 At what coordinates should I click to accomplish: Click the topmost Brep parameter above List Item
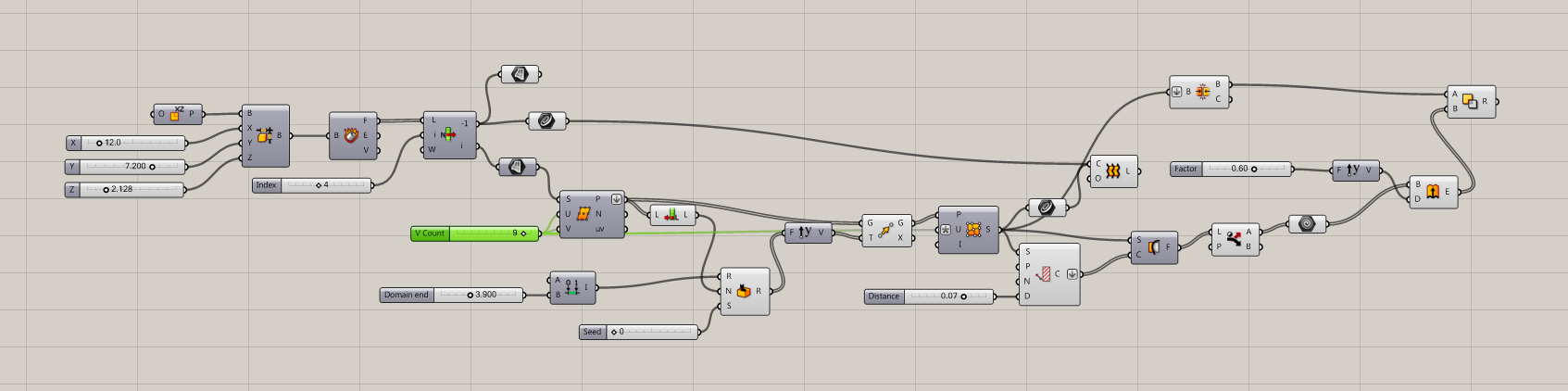[x=520, y=74]
